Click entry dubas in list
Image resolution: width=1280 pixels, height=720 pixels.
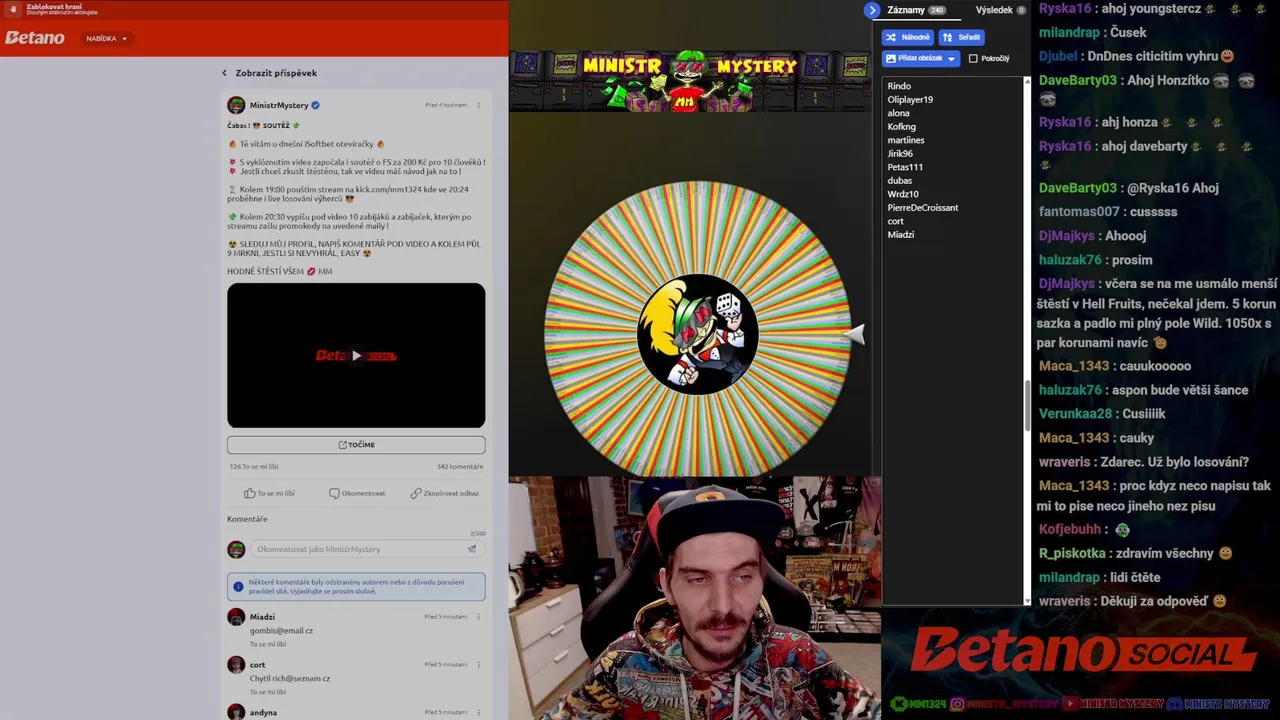pyautogui.click(x=899, y=181)
